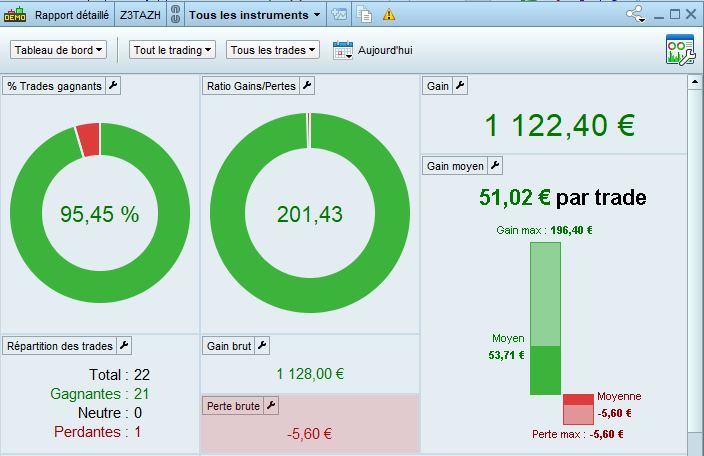Click the Gain brut header label

[229, 346]
